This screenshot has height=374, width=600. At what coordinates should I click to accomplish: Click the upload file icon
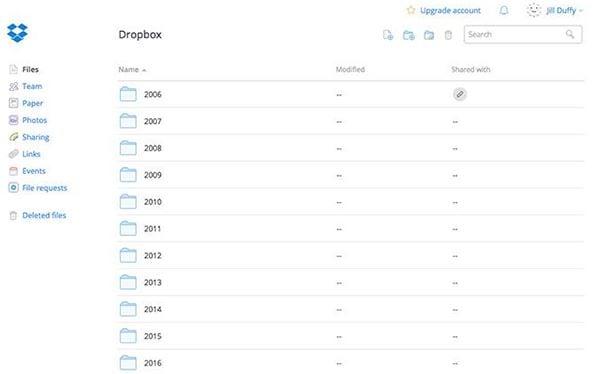(388, 35)
